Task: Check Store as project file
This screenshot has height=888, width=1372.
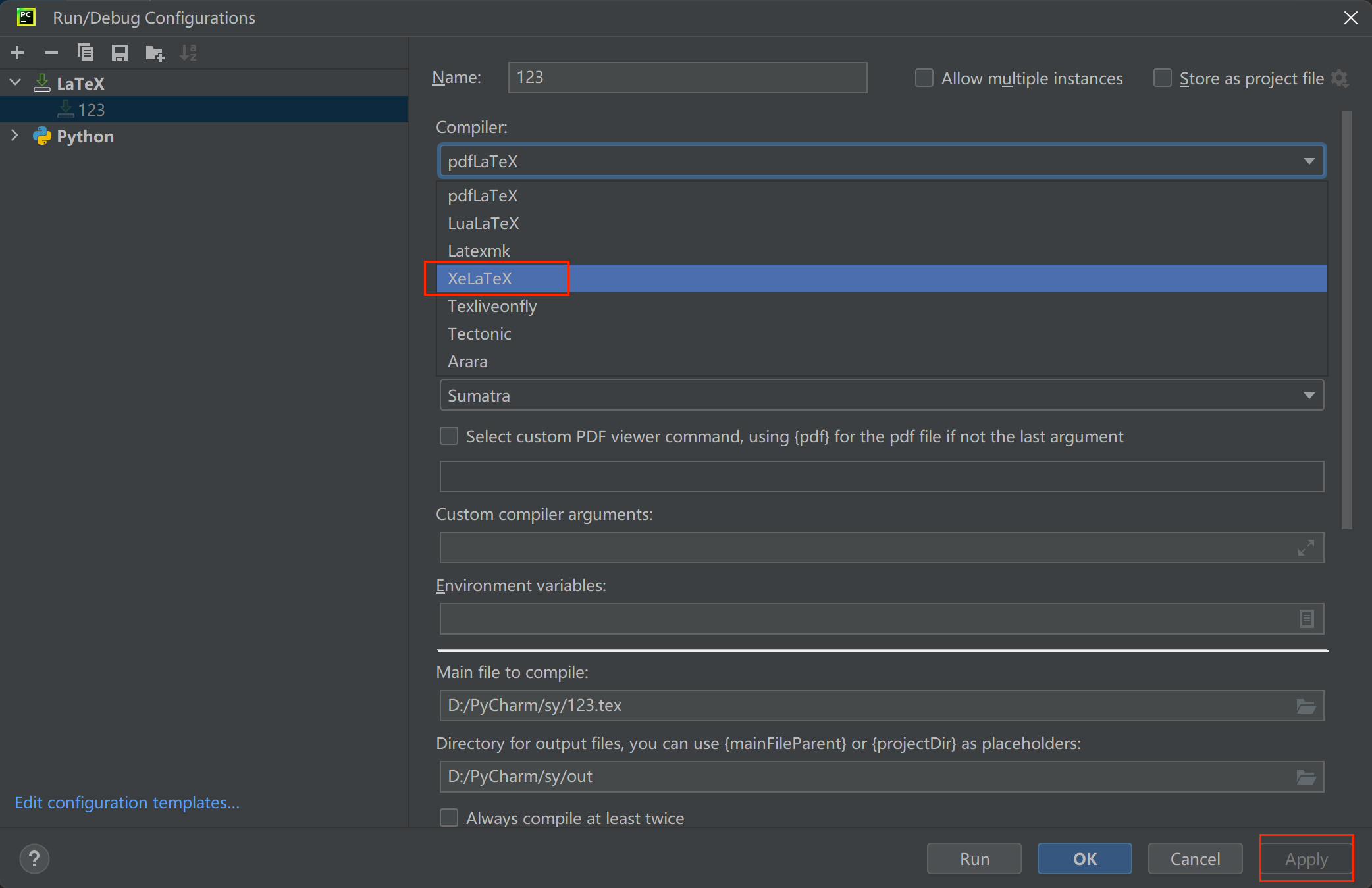Action: click(x=1163, y=78)
